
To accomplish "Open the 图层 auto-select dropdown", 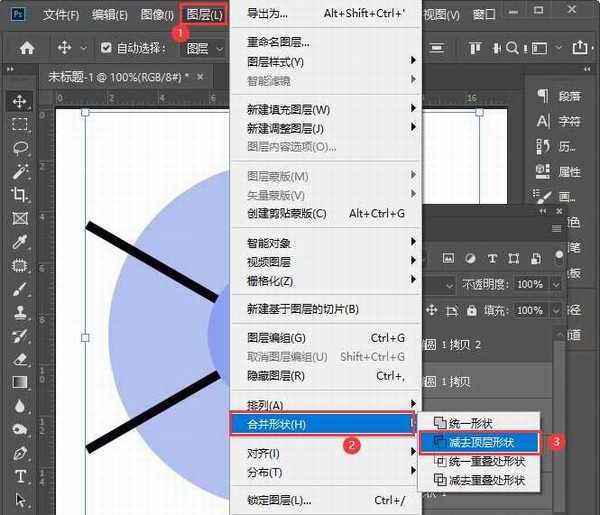I will pyautogui.click(x=204, y=48).
